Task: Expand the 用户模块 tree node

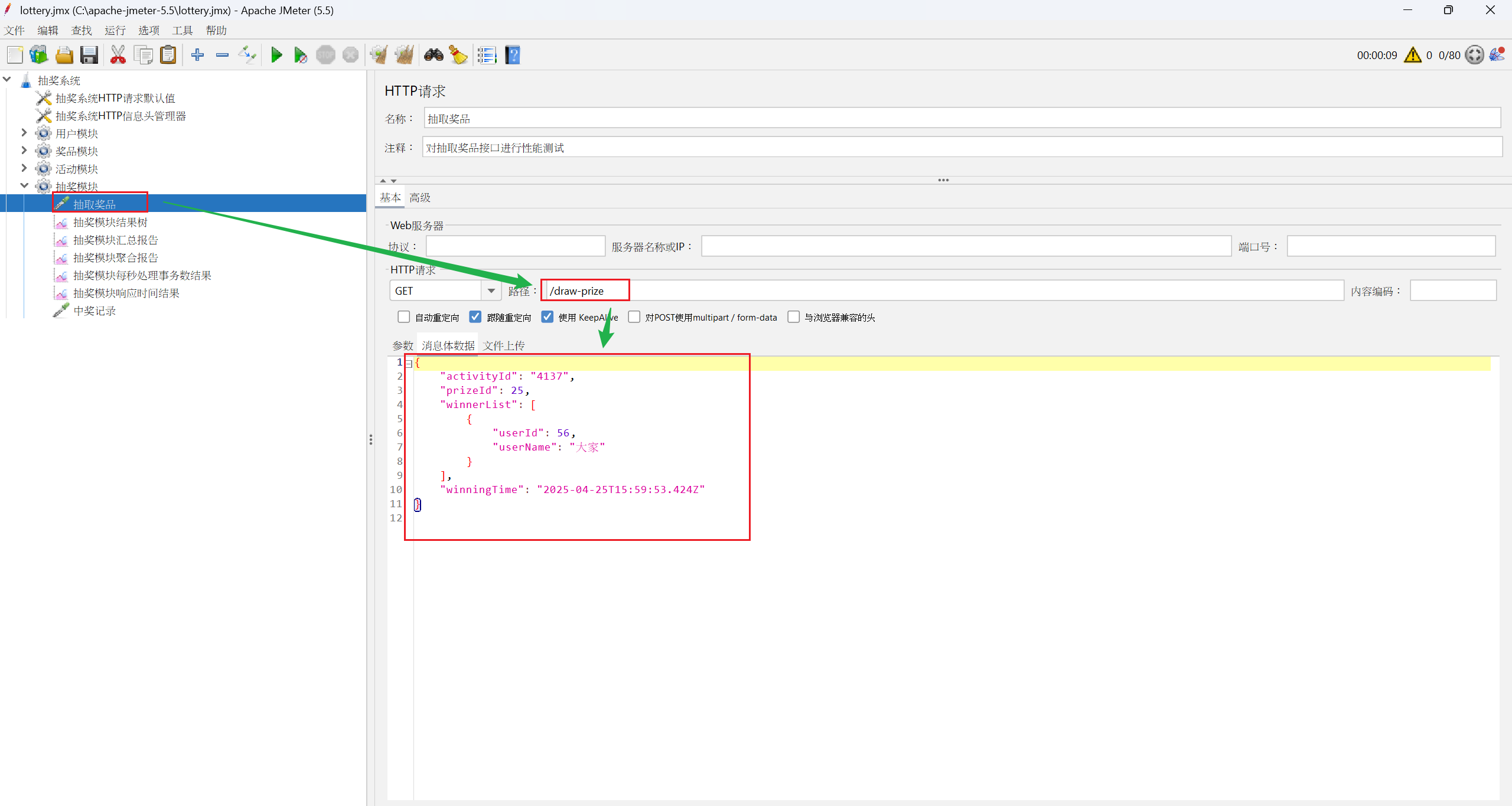Action: point(24,133)
